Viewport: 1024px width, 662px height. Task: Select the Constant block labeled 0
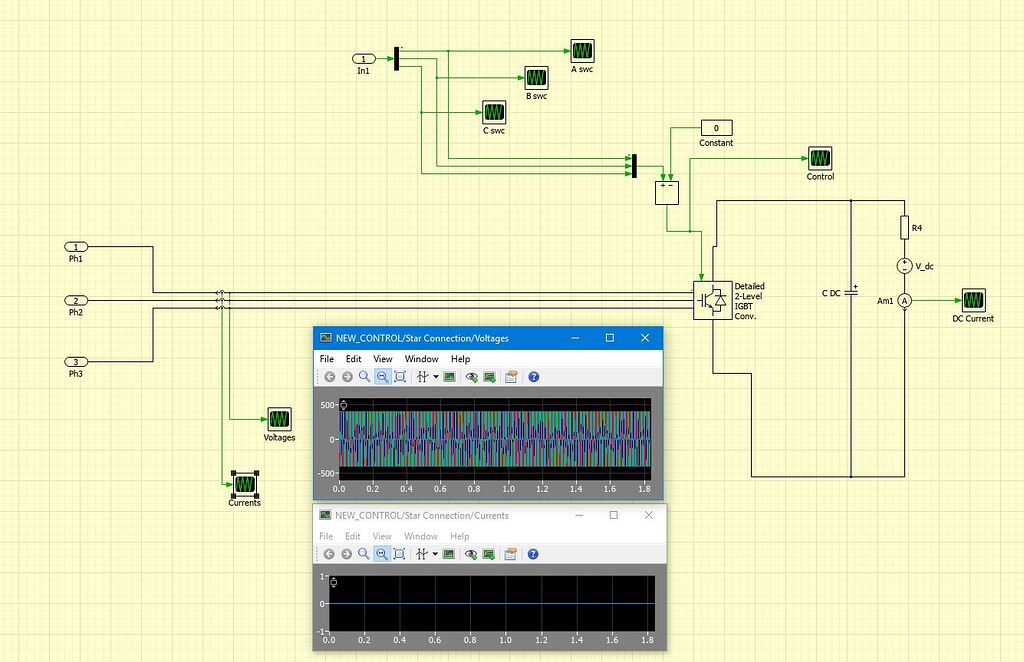tap(715, 128)
